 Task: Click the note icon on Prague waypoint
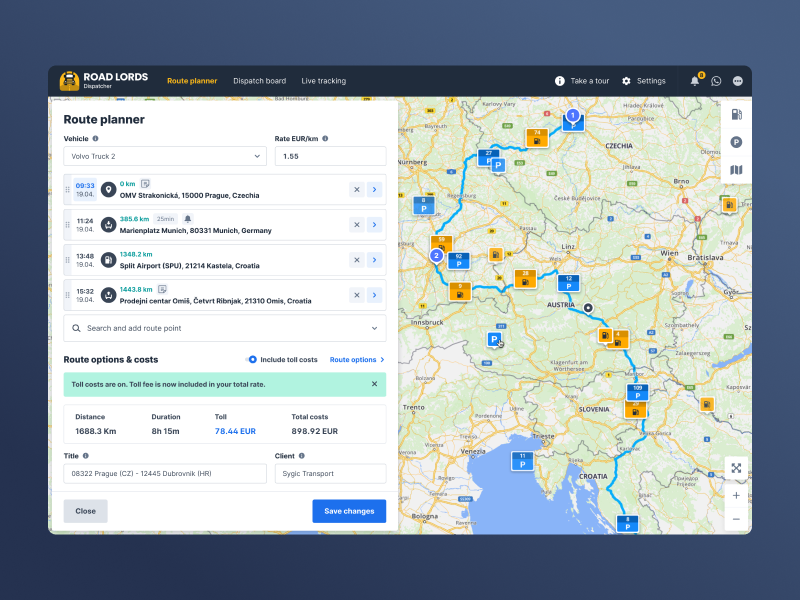[x=145, y=184]
